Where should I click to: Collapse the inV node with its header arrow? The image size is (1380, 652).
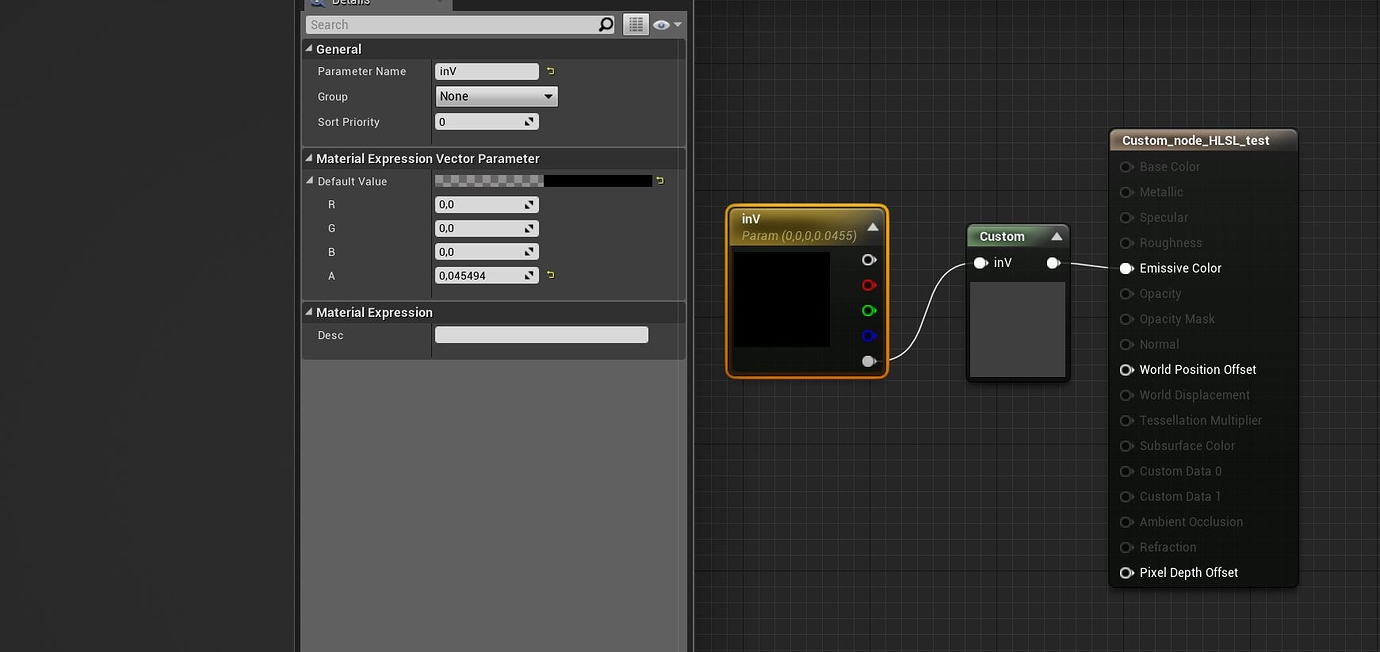coord(872,225)
